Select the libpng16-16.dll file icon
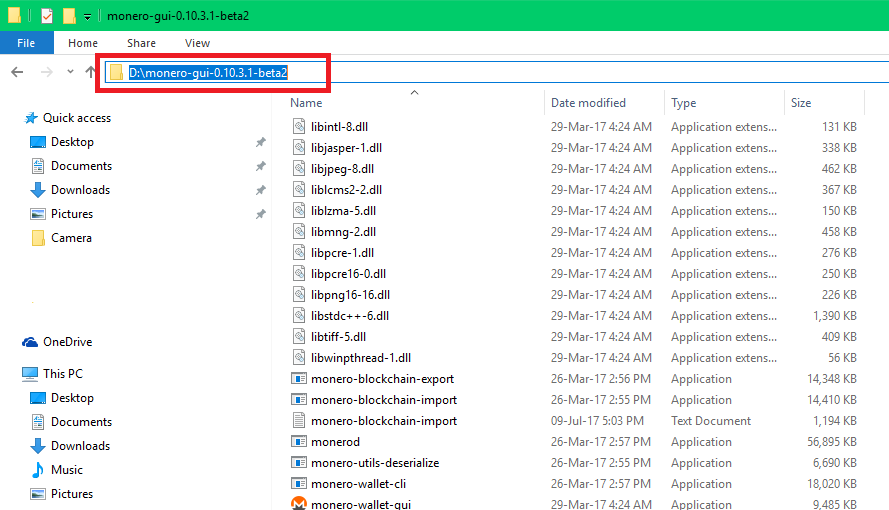 tap(299, 294)
